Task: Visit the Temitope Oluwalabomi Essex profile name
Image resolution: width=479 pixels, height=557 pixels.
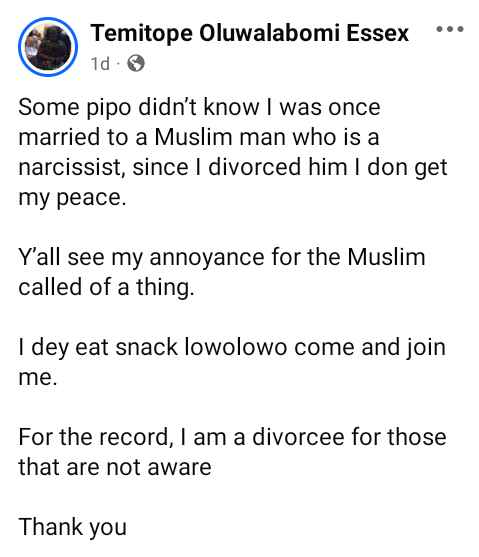Action: (x=249, y=33)
